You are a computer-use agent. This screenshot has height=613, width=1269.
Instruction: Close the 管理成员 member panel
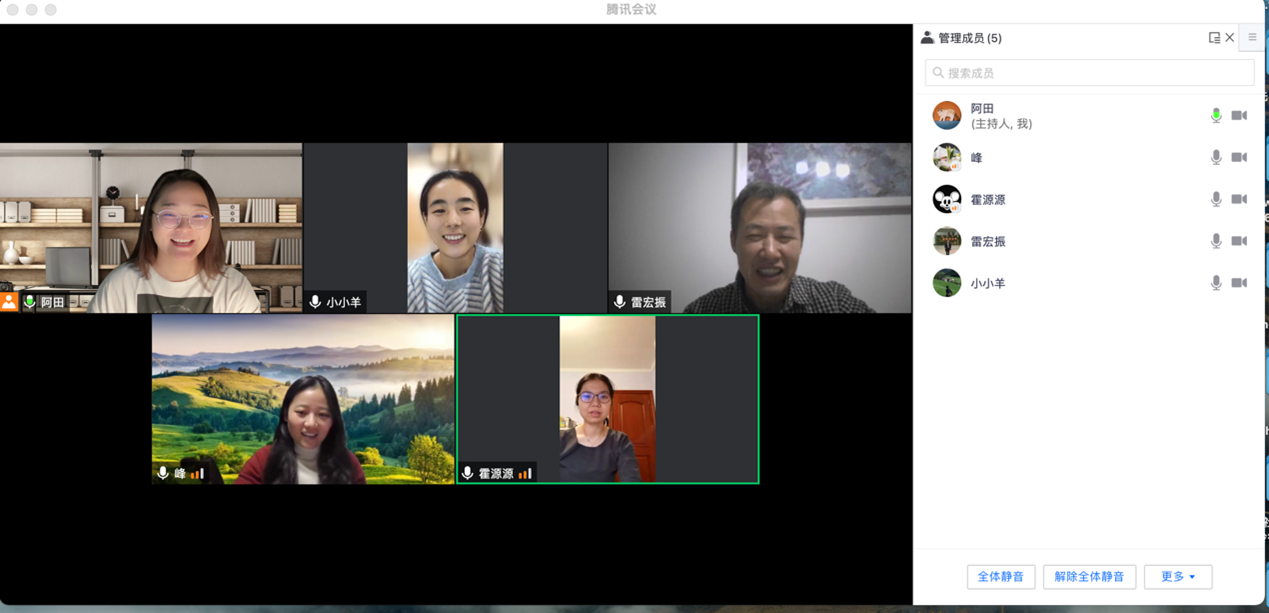tap(1230, 38)
